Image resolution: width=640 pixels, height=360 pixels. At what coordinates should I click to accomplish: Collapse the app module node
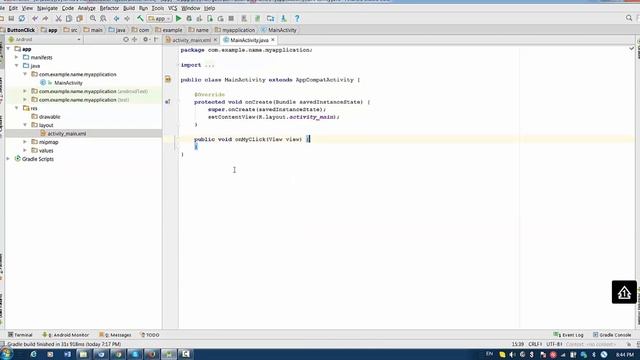[9, 49]
